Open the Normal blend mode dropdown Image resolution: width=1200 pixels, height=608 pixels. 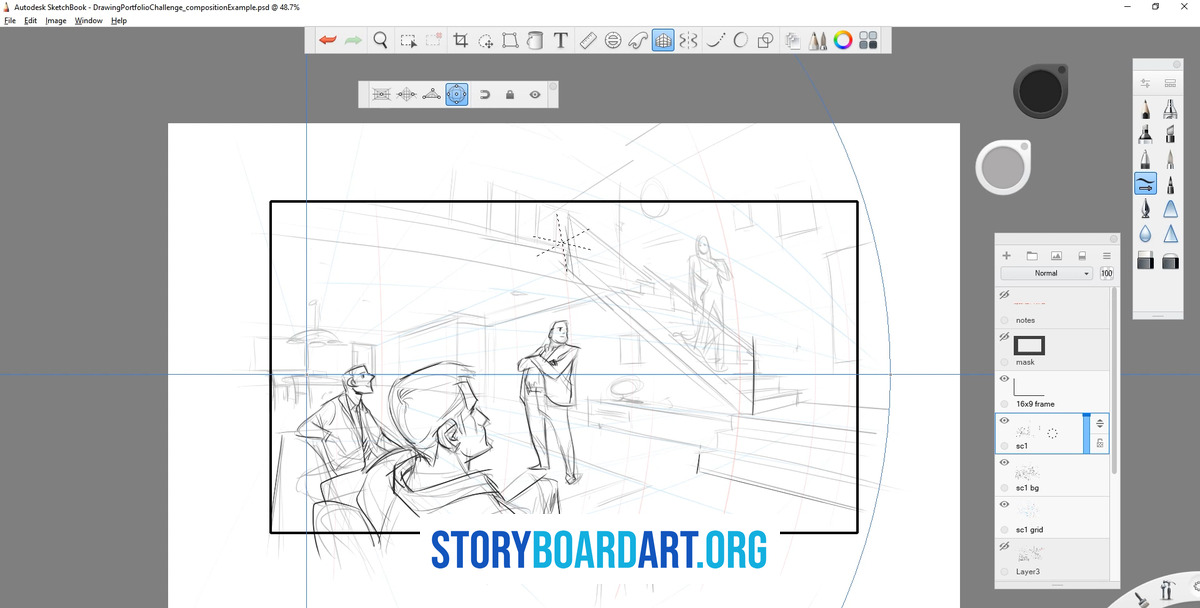pos(1047,273)
